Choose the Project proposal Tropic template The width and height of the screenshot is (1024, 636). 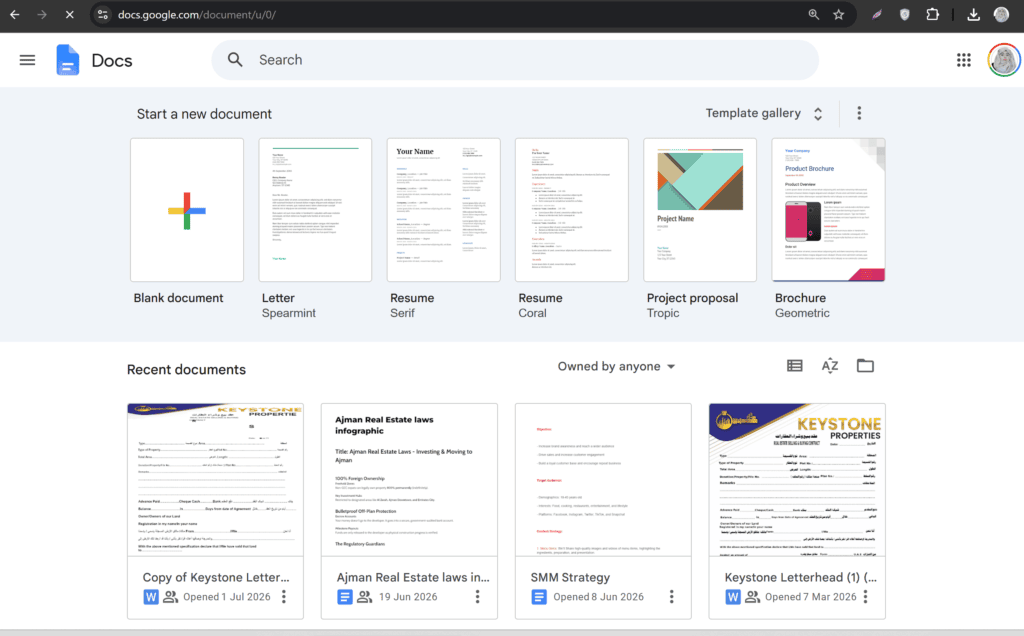(700, 210)
